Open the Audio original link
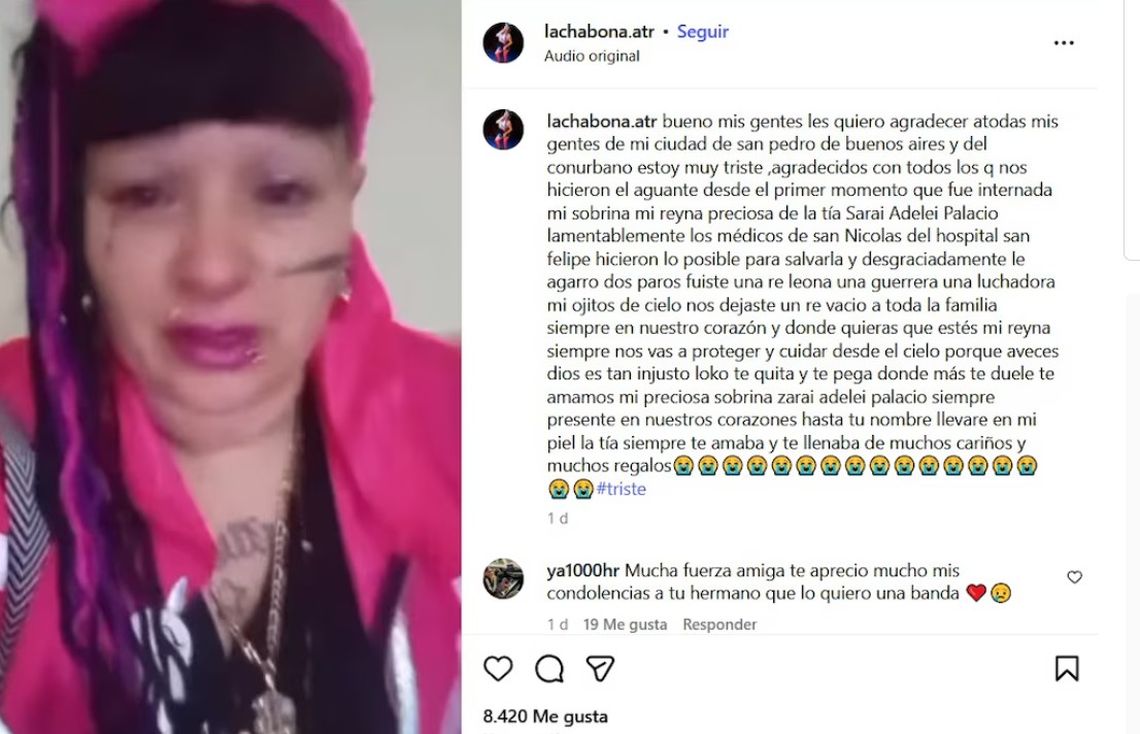This screenshot has width=1140, height=734. (592, 56)
